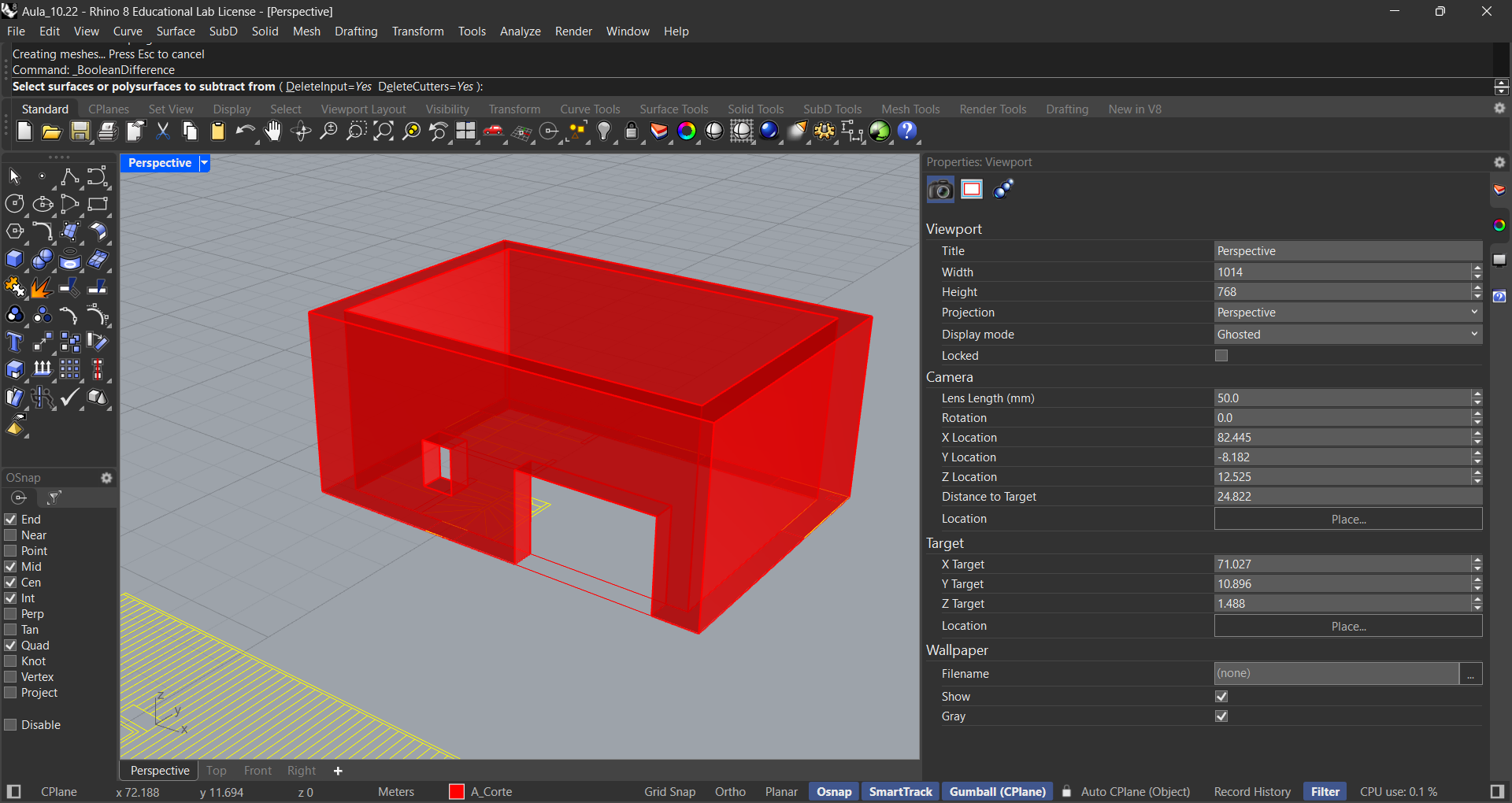Viewport: 1512px width, 803px height.
Task: Paste from the clipboard with the Paste icon
Action: point(218,131)
